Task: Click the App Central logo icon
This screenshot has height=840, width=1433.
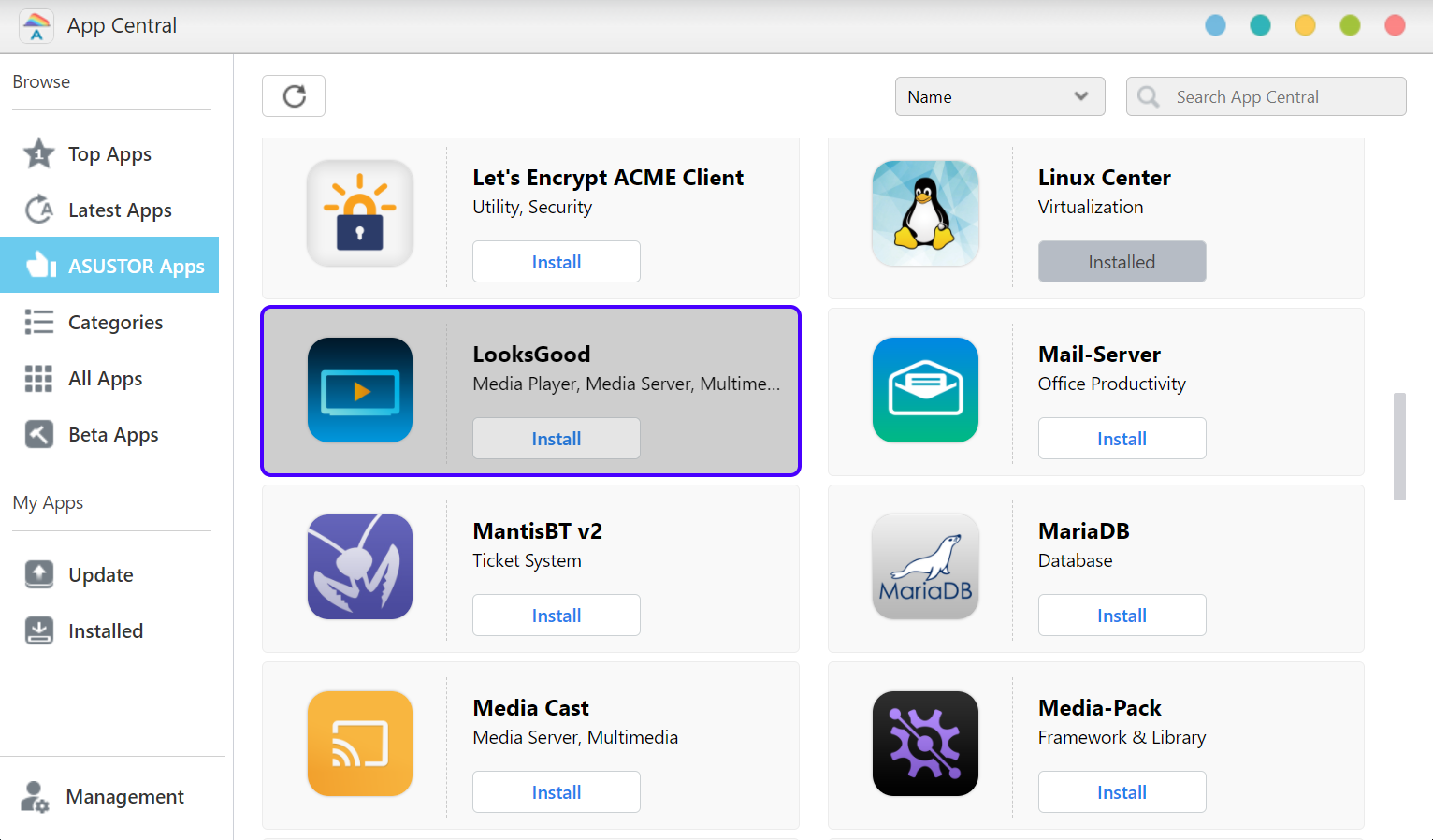Action: pos(36,26)
